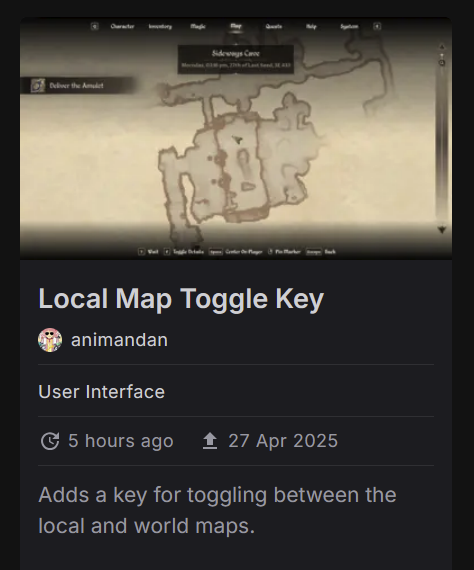Image resolution: width=474 pixels, height=570 pixels.
Task: Open the Local Map Toggle Key title
Action: (181, 299)
